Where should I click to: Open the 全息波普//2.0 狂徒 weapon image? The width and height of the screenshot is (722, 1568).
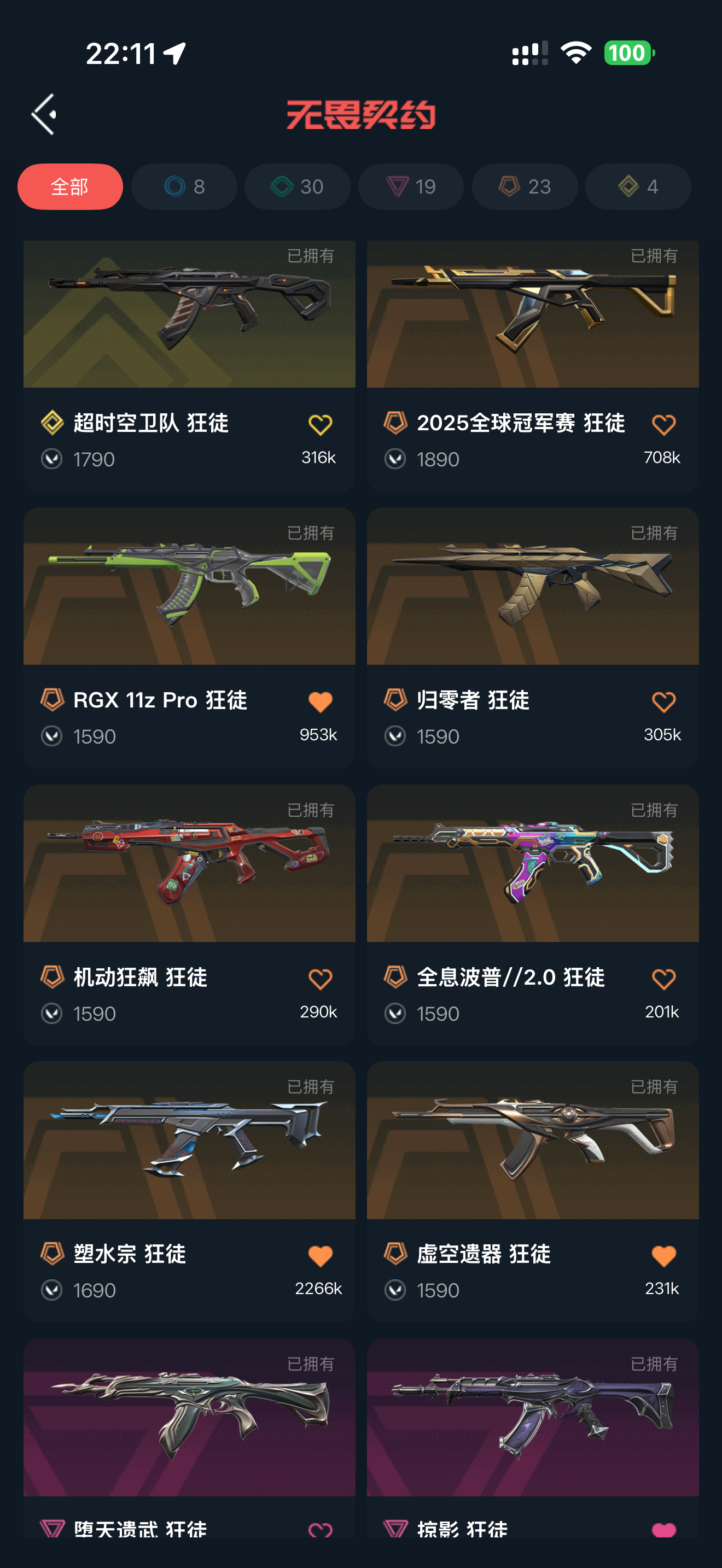[x=533, y=863]
